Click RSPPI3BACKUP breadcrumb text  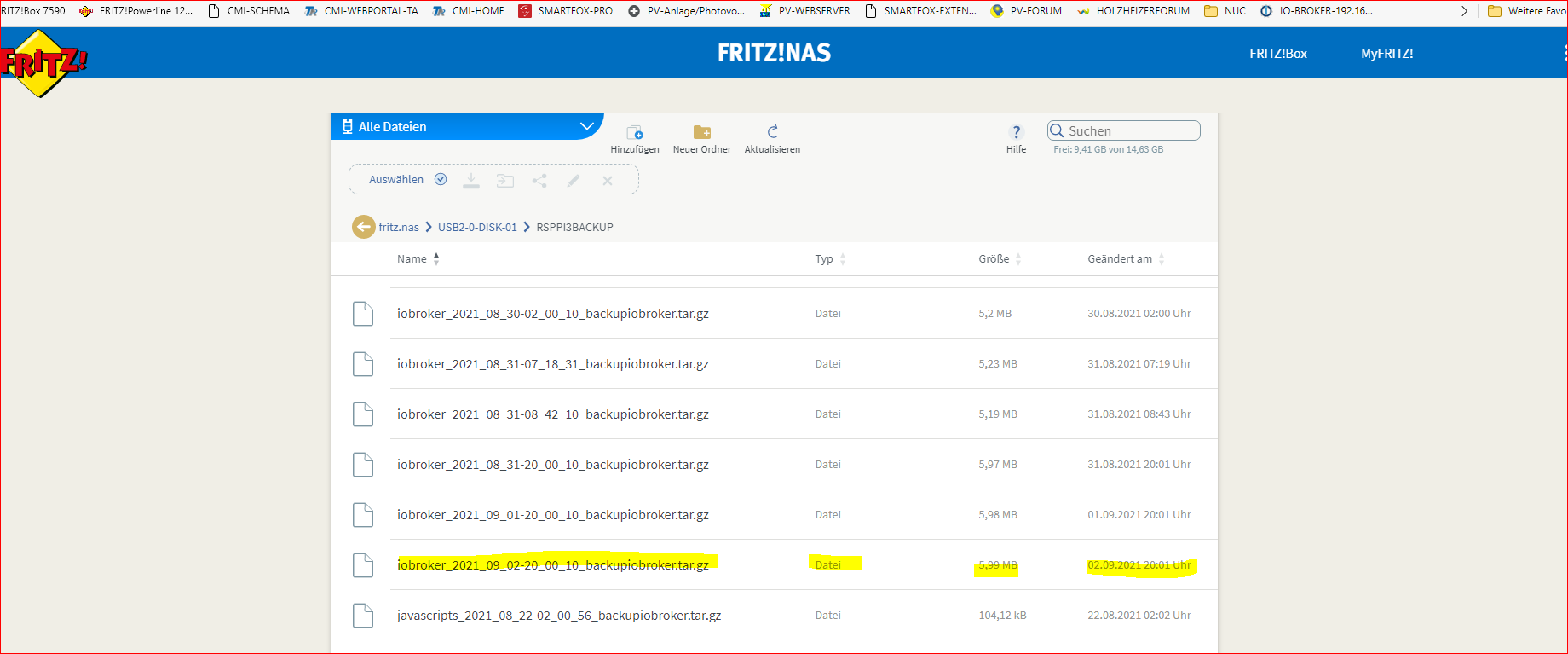[574, 227]
